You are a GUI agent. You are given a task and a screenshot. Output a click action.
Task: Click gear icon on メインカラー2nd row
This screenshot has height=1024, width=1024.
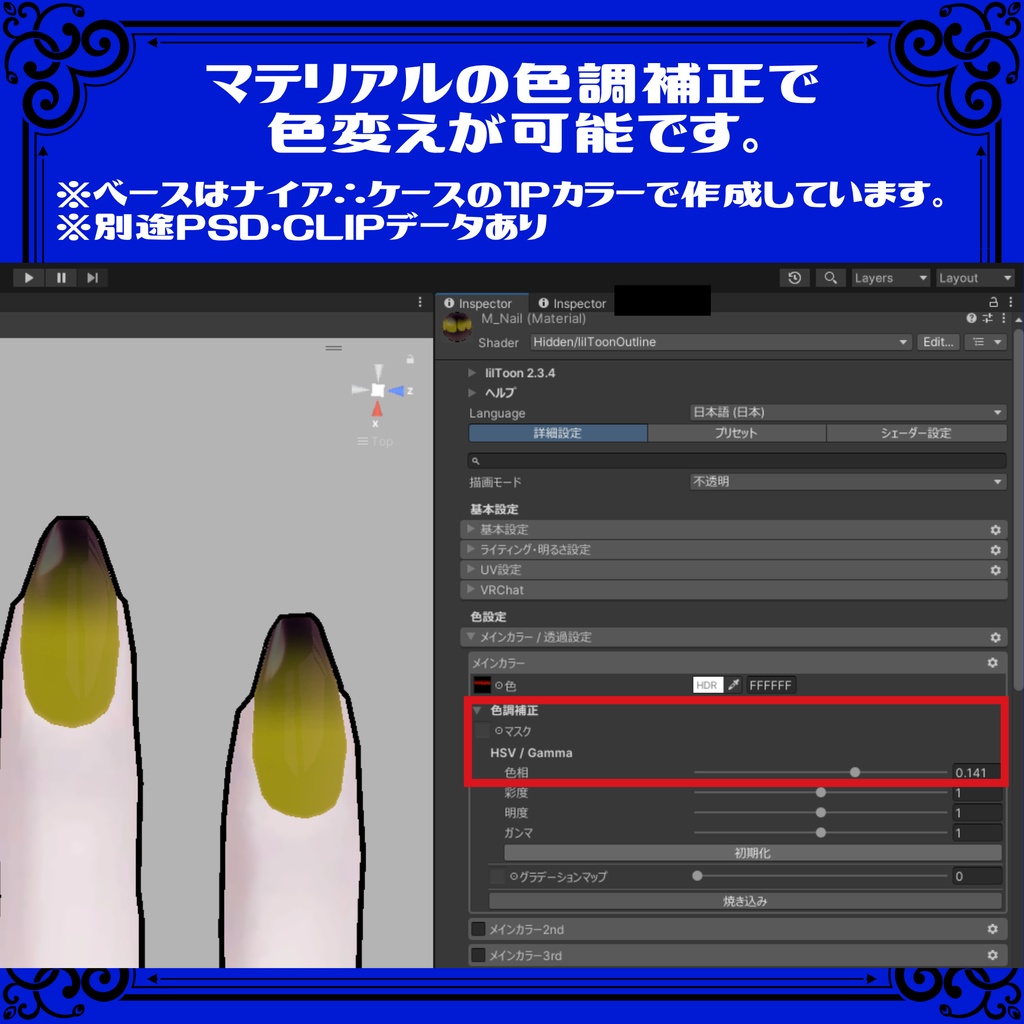click(x=993, y=929)
